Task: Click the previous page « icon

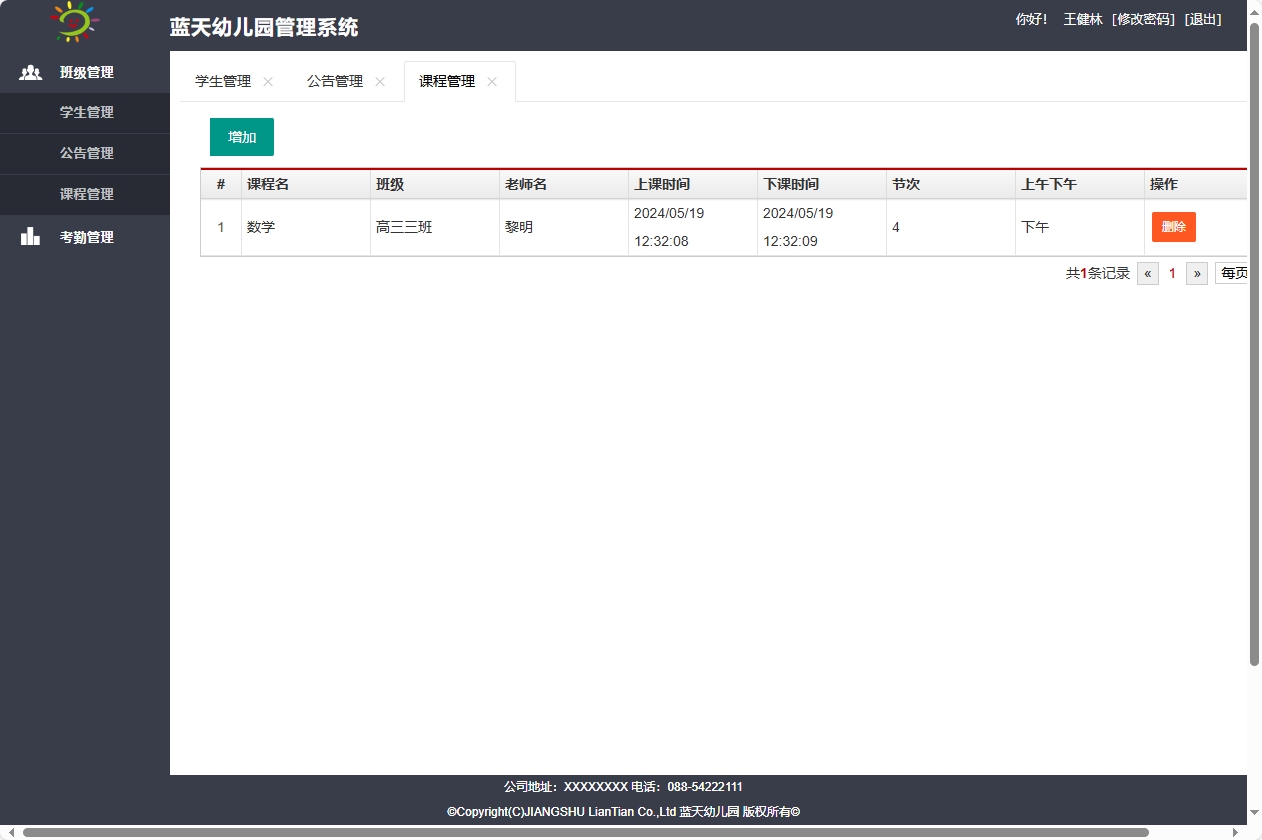Action: coord(1147,272)
